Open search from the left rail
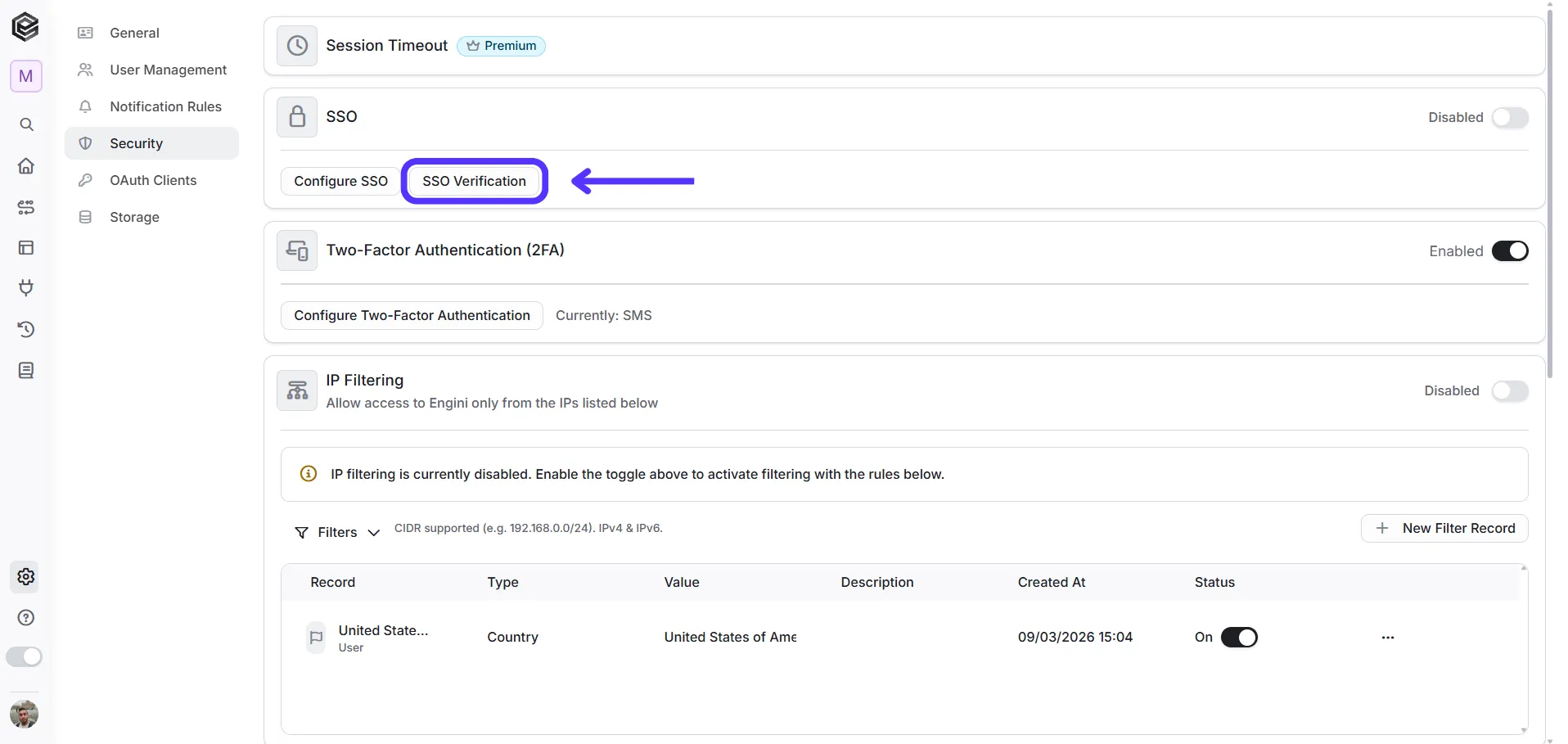This screenshot has height=744, width=1568. click(26, 124)
